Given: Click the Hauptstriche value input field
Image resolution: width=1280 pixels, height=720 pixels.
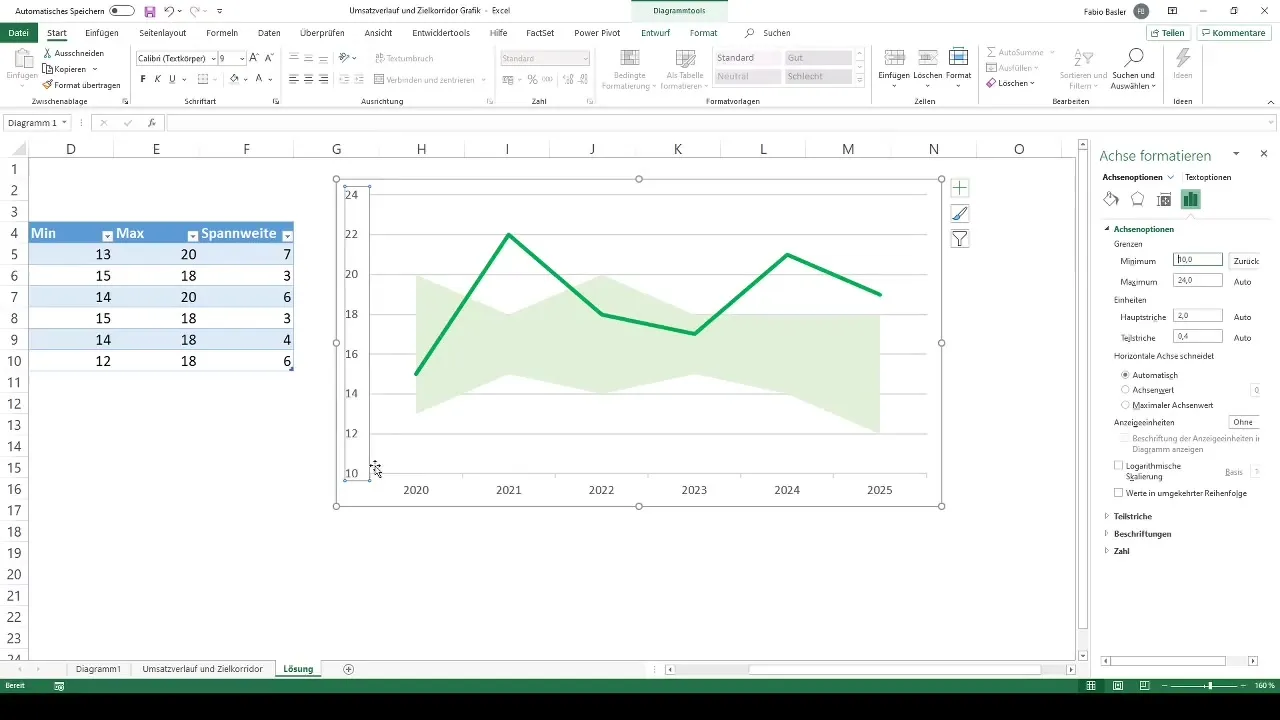Looking at the screenshot, I should pos(1197,316).
